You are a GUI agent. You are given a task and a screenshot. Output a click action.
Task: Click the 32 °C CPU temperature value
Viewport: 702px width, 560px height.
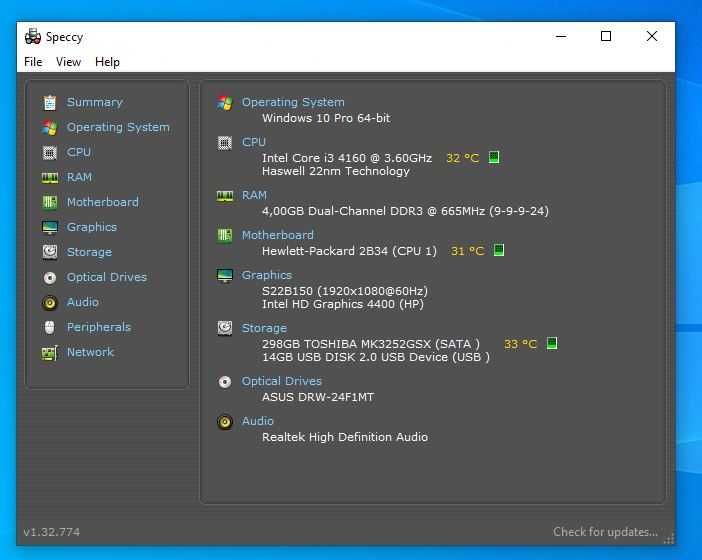(462, 158)
